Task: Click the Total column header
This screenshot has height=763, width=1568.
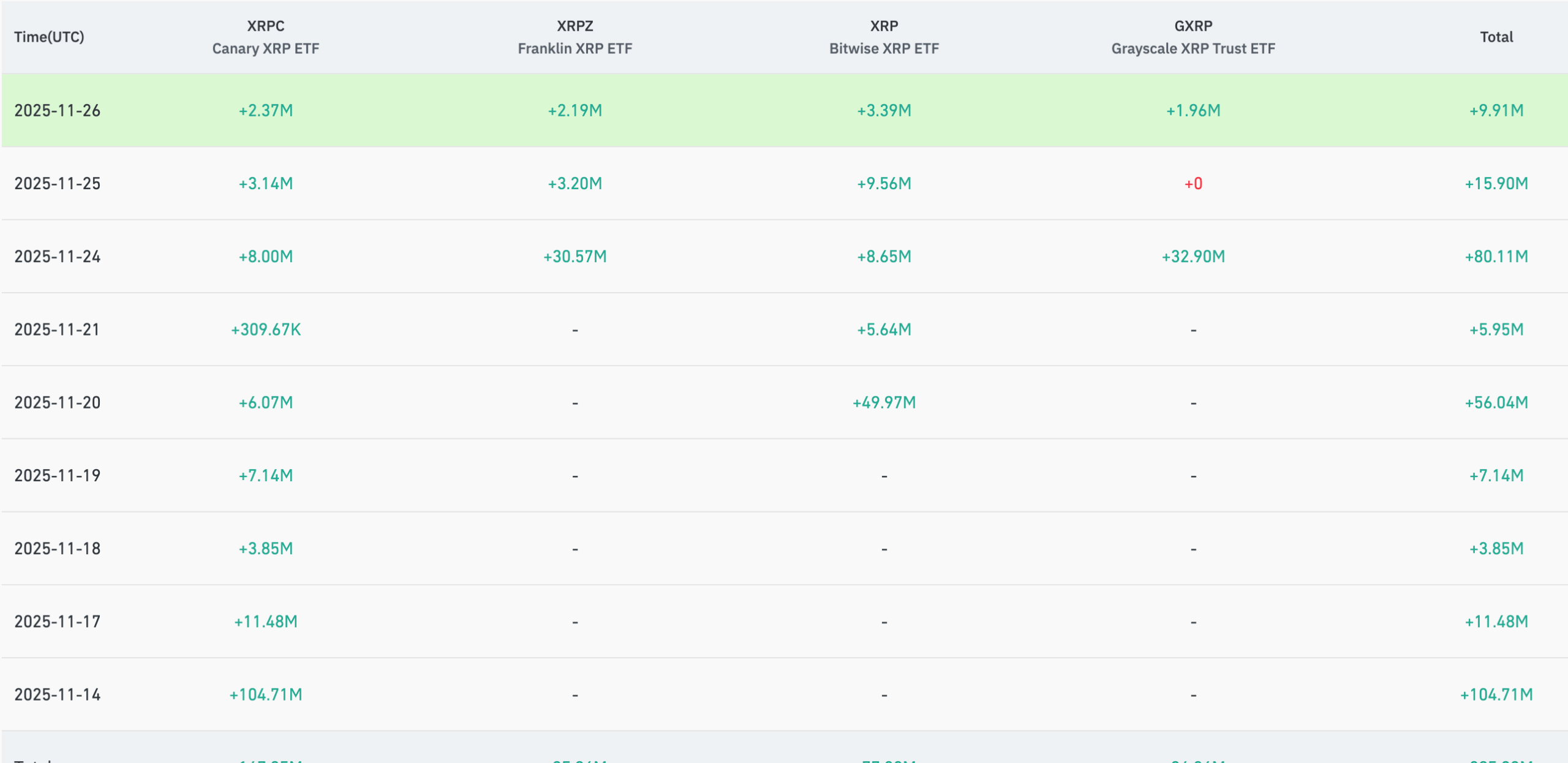Action: (1496, 37)
